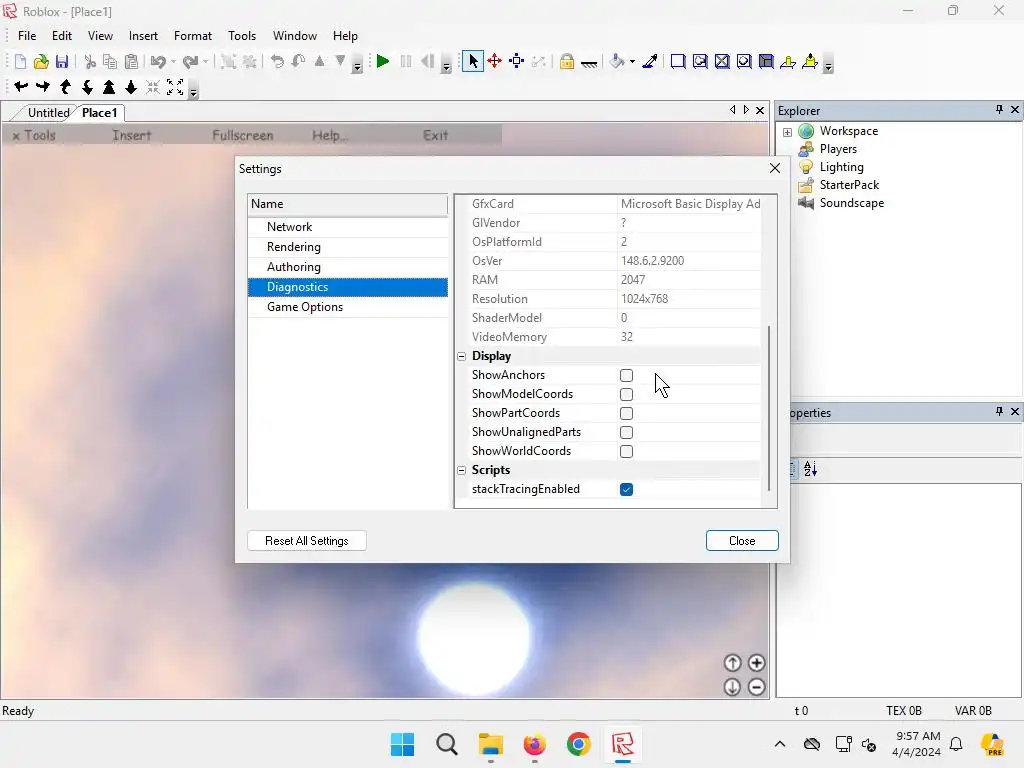Viewport: 1024px width, 768px height.
Task: Select the blue Resize tool
Action: pos(517,61)
